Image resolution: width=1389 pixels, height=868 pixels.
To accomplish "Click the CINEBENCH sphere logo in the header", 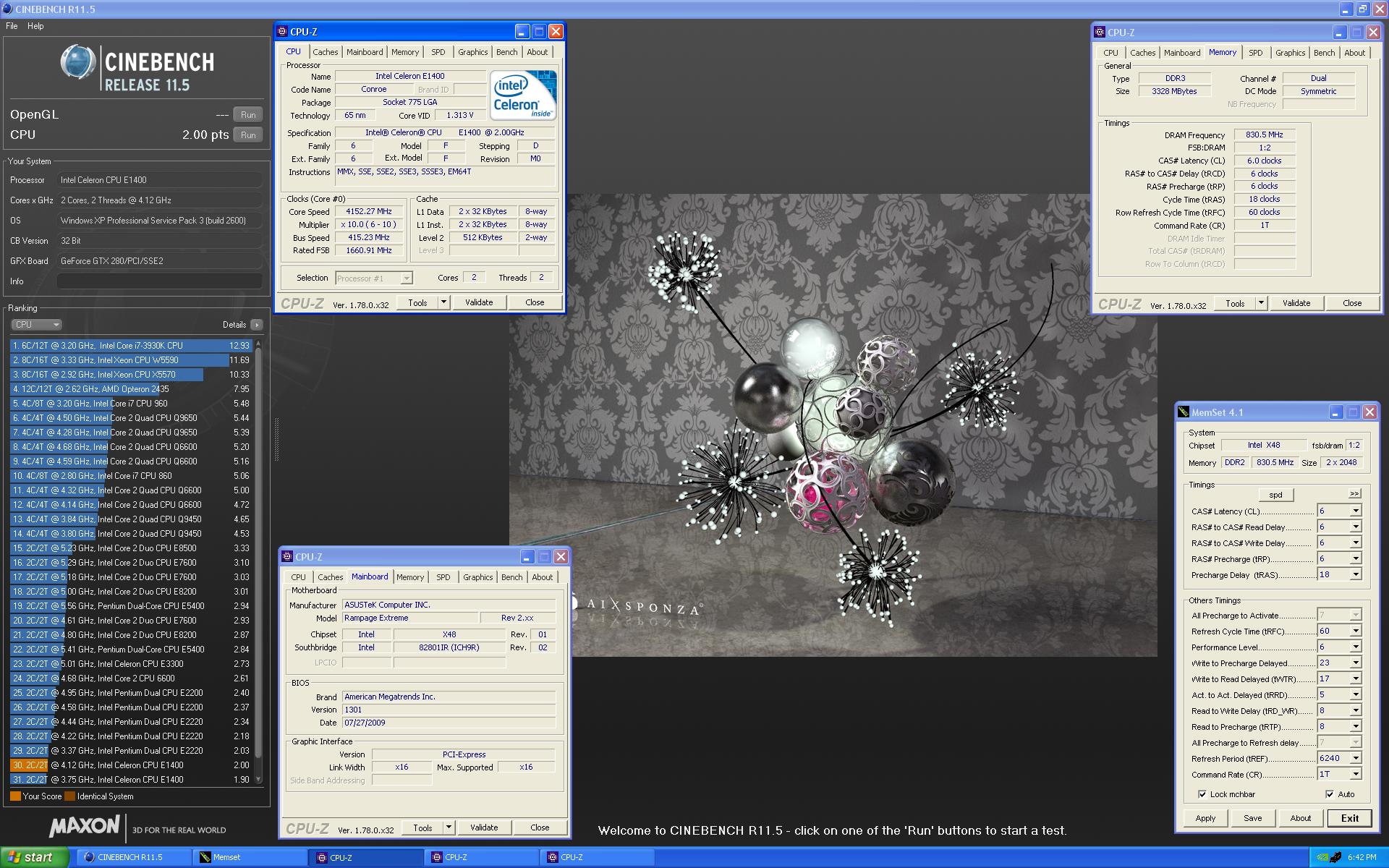I will coord(78,62).
